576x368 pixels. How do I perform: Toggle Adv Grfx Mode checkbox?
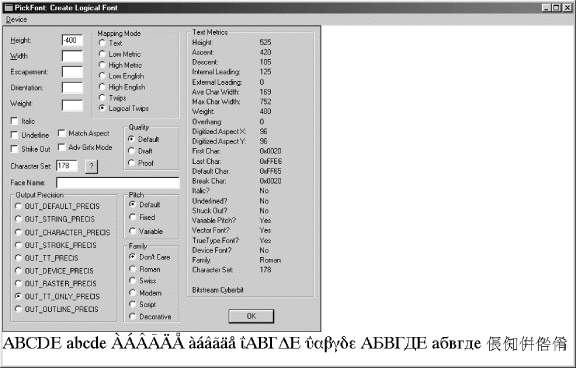61,147
